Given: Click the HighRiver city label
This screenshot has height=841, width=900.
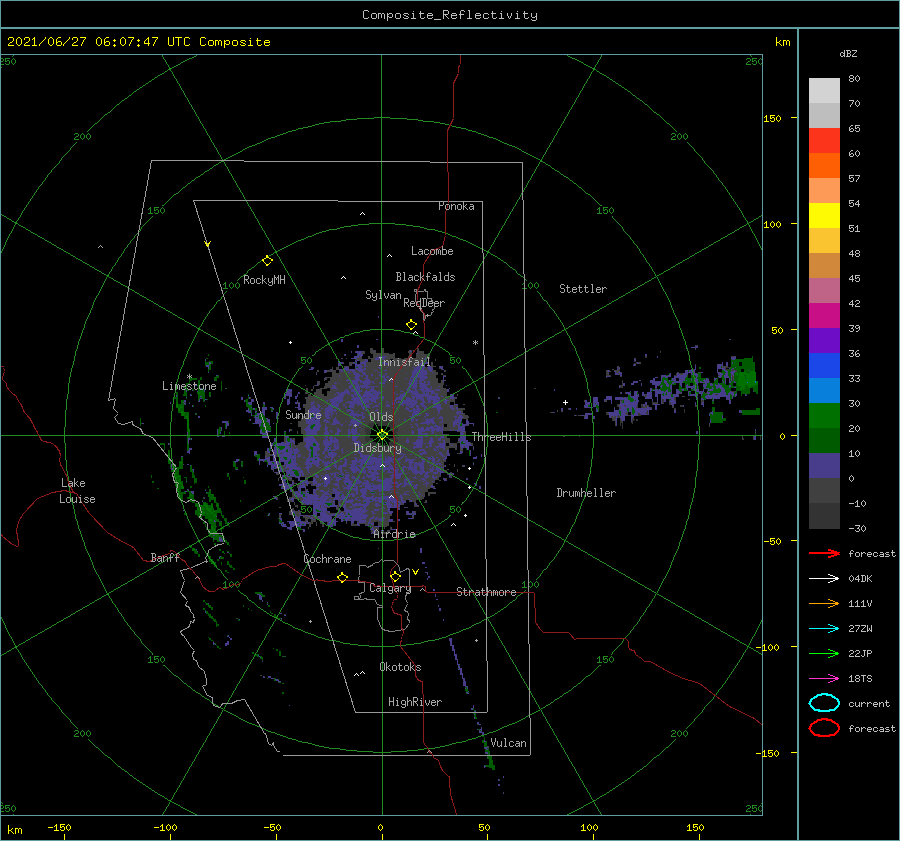Looking at the screenshot, I should 415,702.
